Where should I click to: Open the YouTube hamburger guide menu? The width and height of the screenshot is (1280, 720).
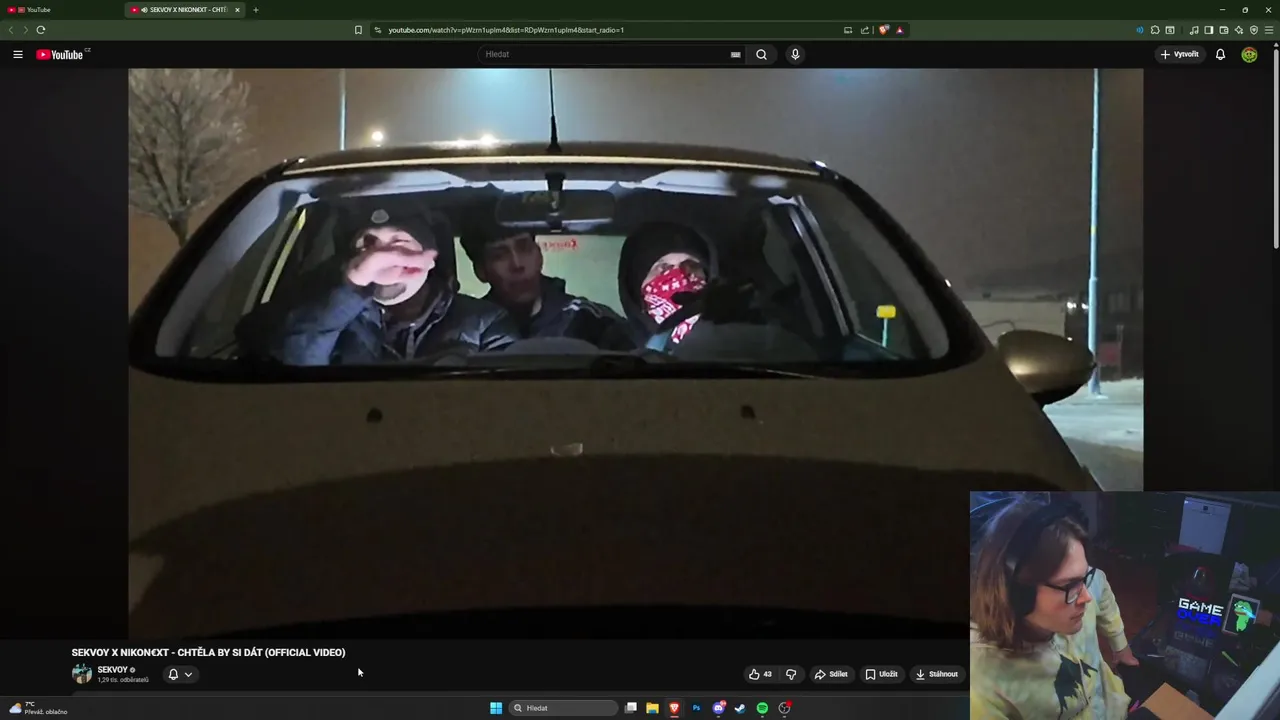point(17,54)
